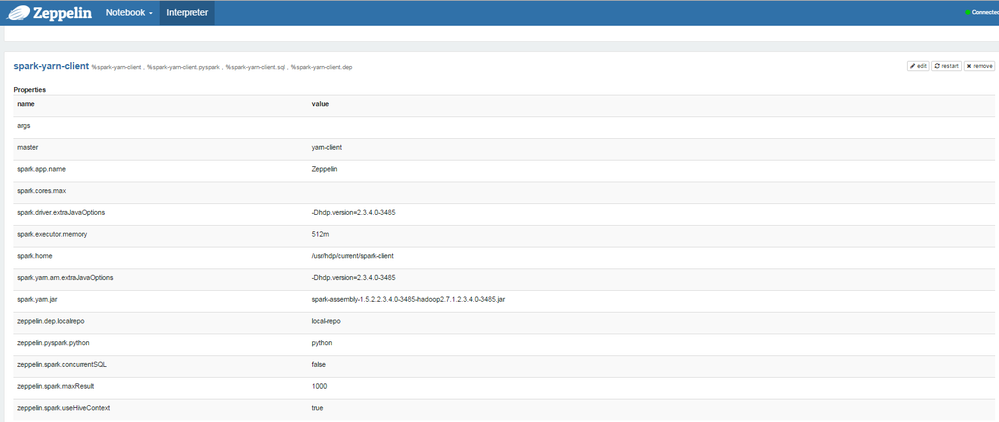
Task: Select the 'yarn-client' master value
Action: coord(327,147)
